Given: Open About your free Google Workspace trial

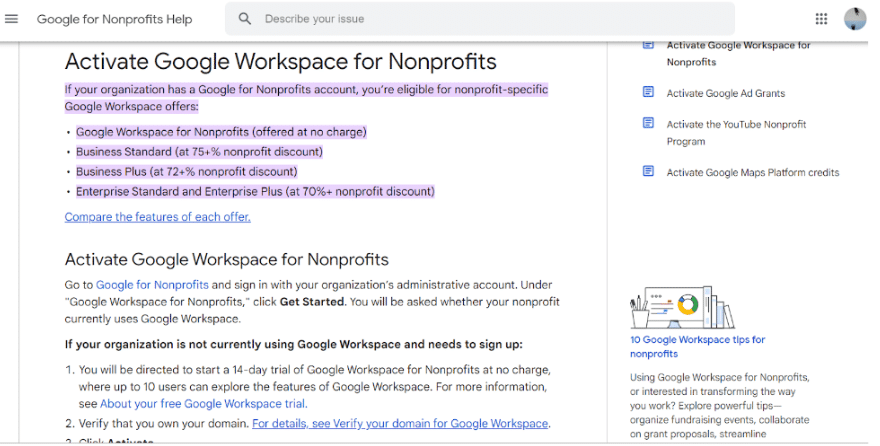Looking at the screenshot, I should (203, 404).
